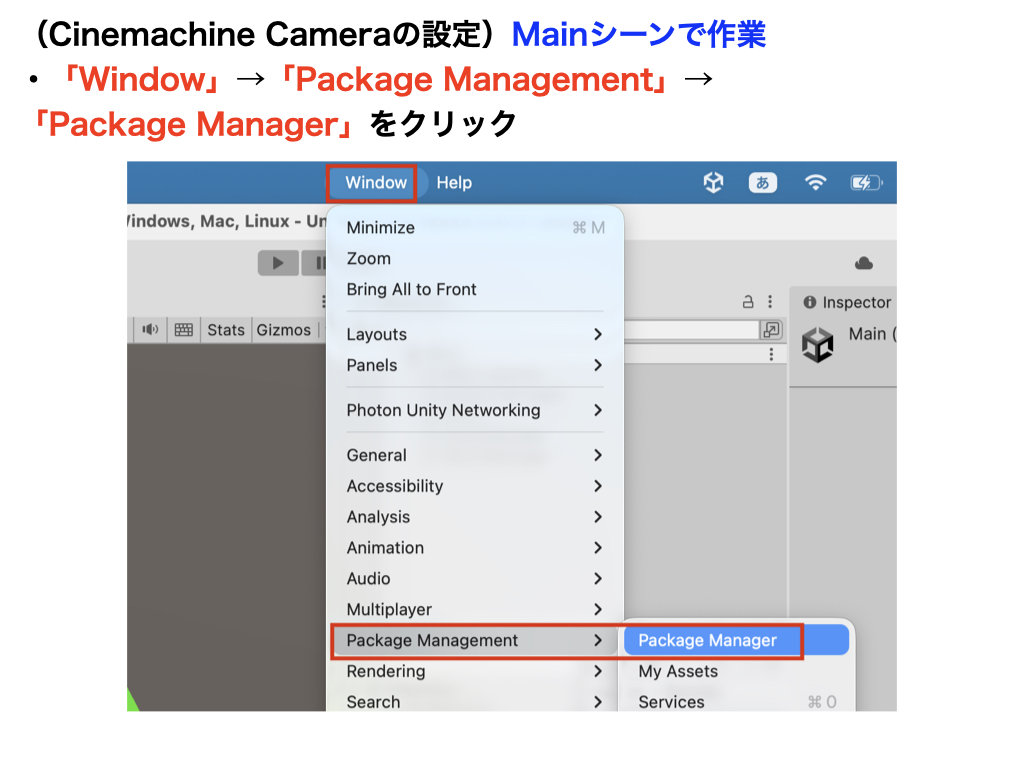1024x768 pixels.
Task: Open the Search submenu
Action: point(475,702)
